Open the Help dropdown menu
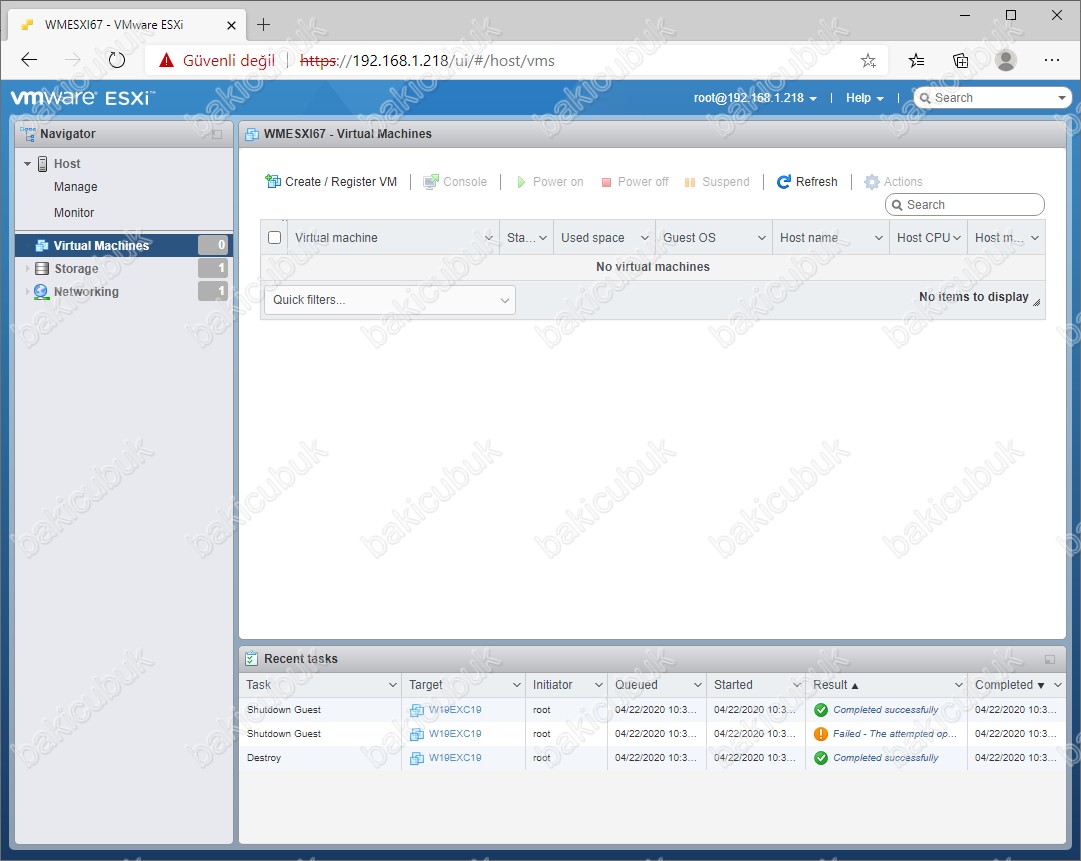 point(865,98)
